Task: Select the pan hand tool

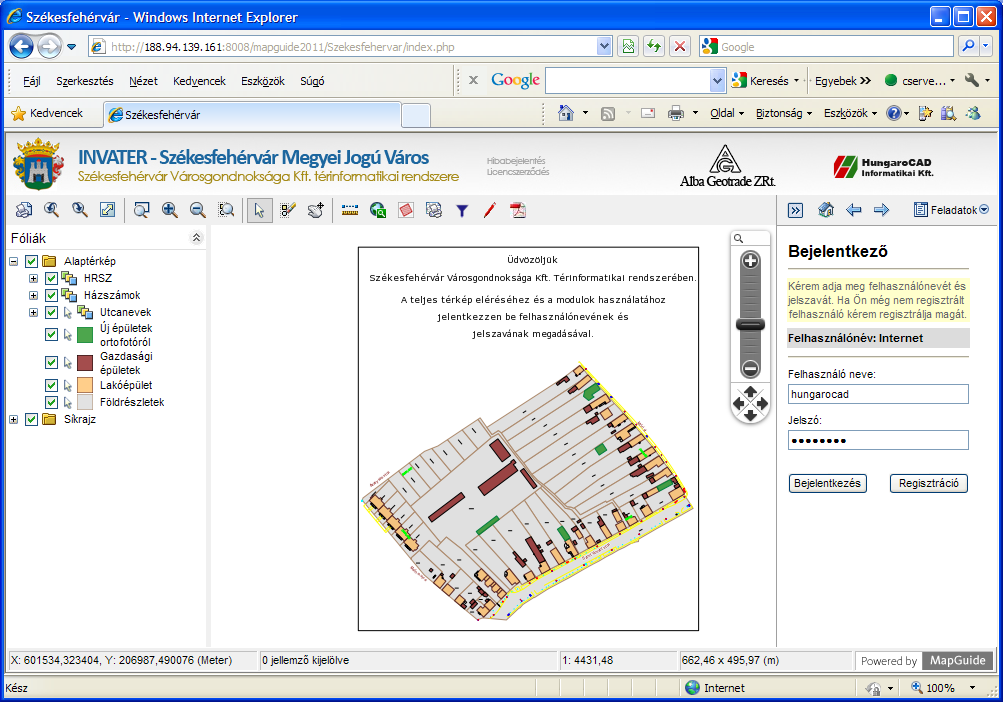Action: (316, 210)
